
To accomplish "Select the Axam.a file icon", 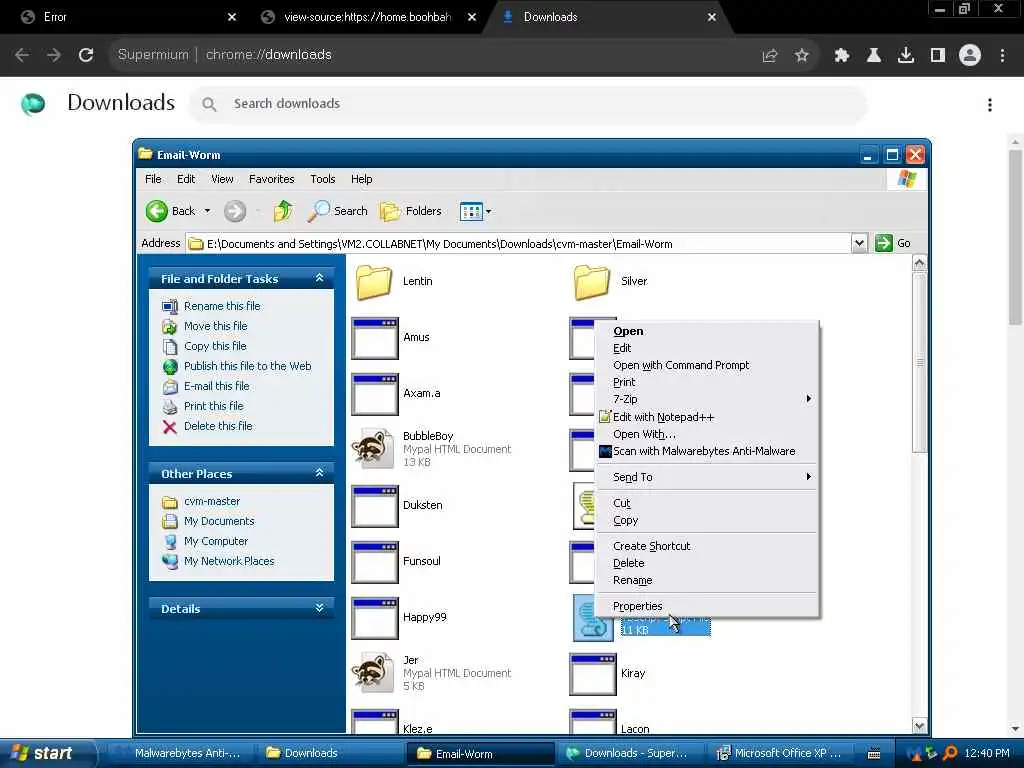I will pyautogui.click(x=375, y=394).
